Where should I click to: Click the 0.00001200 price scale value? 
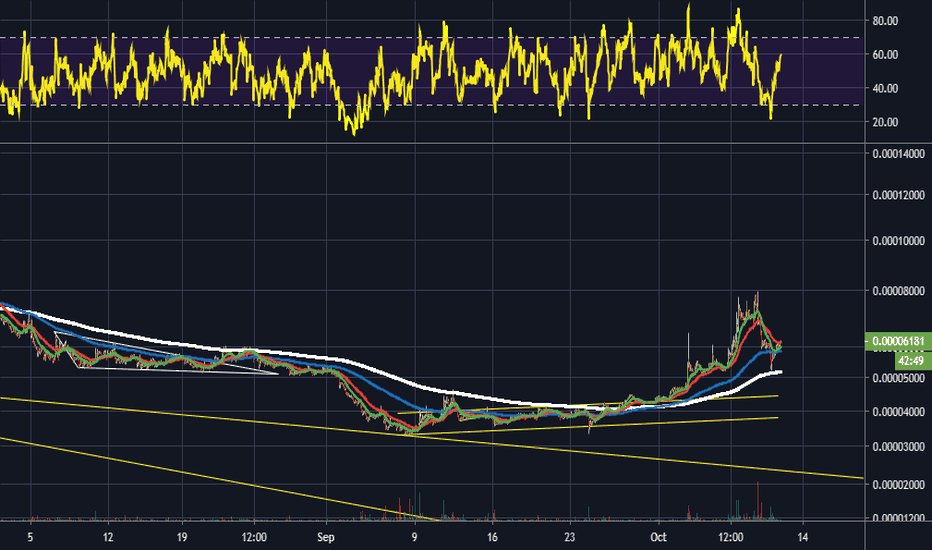pos(898,518)
